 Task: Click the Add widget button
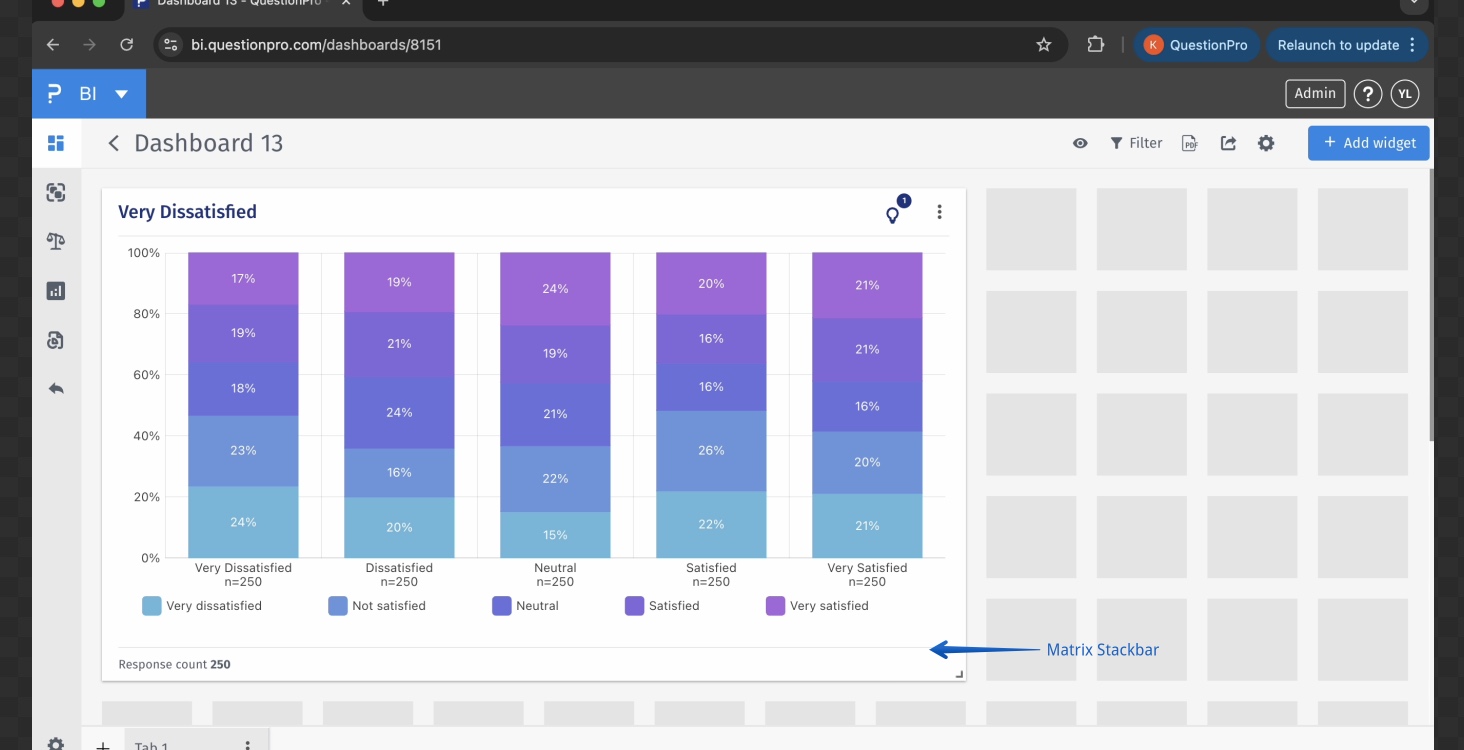click(1368, 143)
